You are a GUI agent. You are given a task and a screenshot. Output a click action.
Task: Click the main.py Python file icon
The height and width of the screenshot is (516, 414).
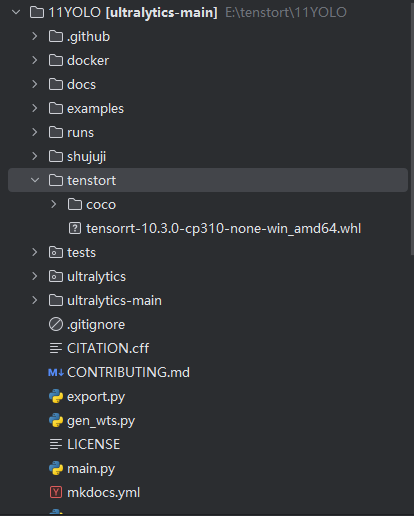[x=56, y=468]
